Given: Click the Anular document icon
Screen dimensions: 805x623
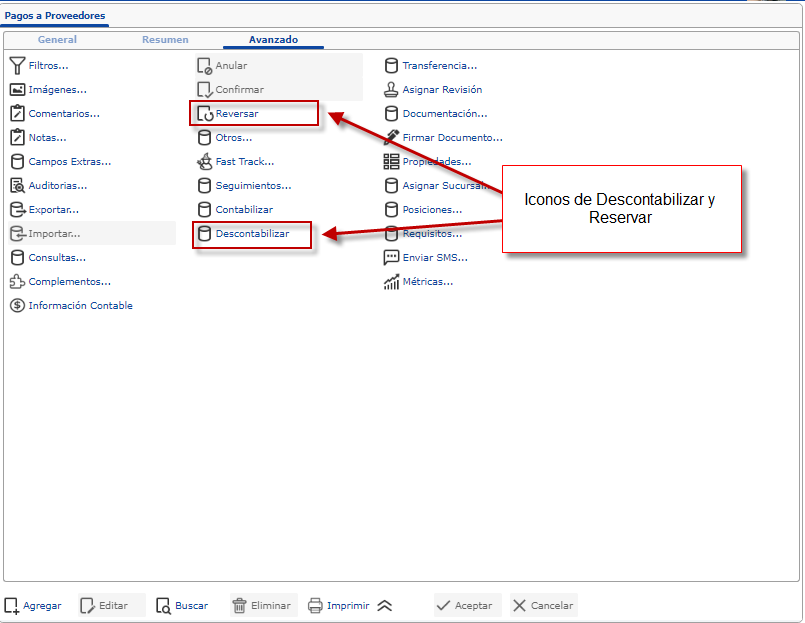Looking at the screenshot, I should click(x=204, y=66).
